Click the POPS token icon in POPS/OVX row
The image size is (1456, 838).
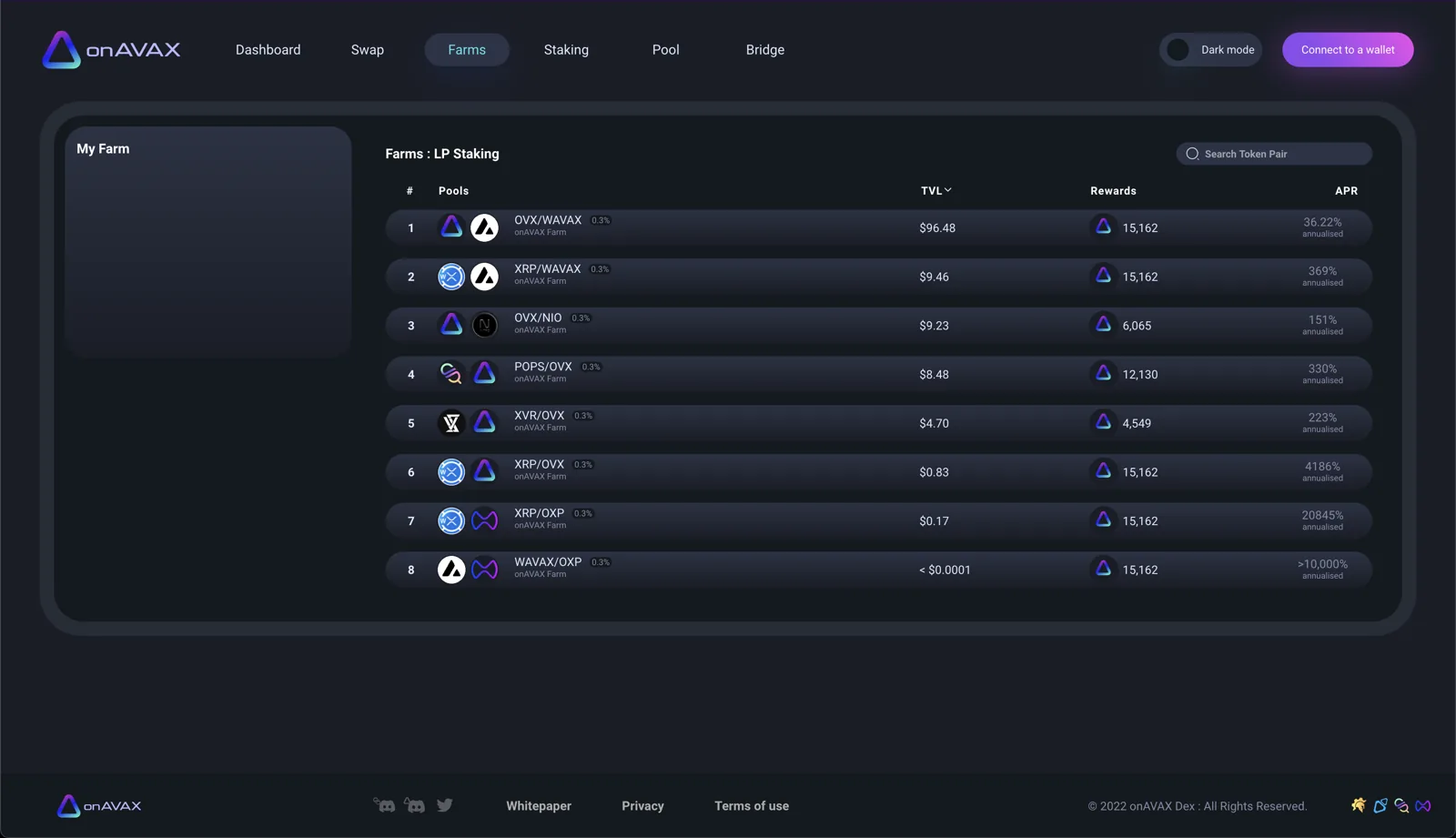tap(451, 374)
